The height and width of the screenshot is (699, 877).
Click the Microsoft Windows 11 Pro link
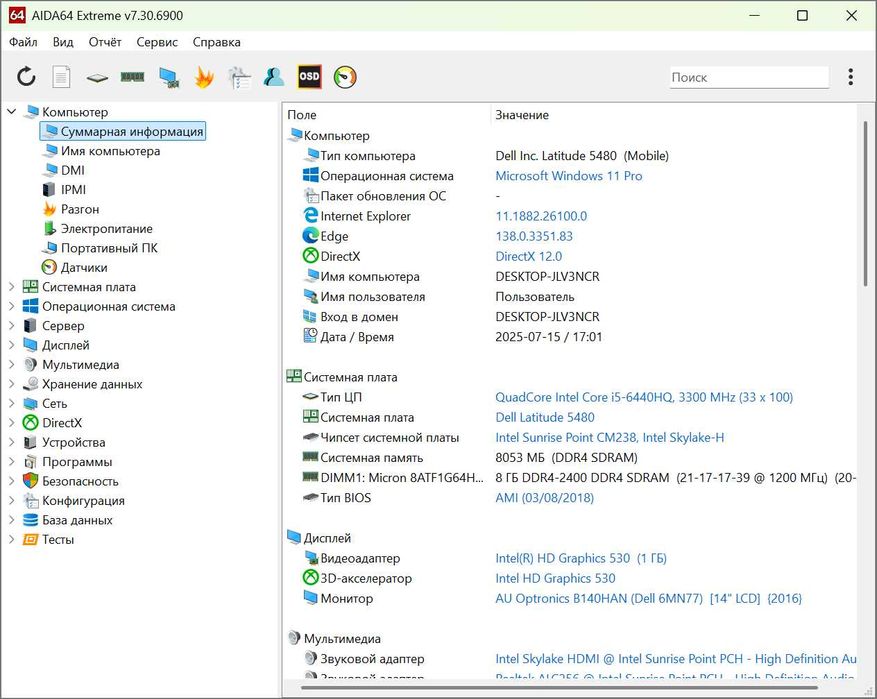(569, 176)
